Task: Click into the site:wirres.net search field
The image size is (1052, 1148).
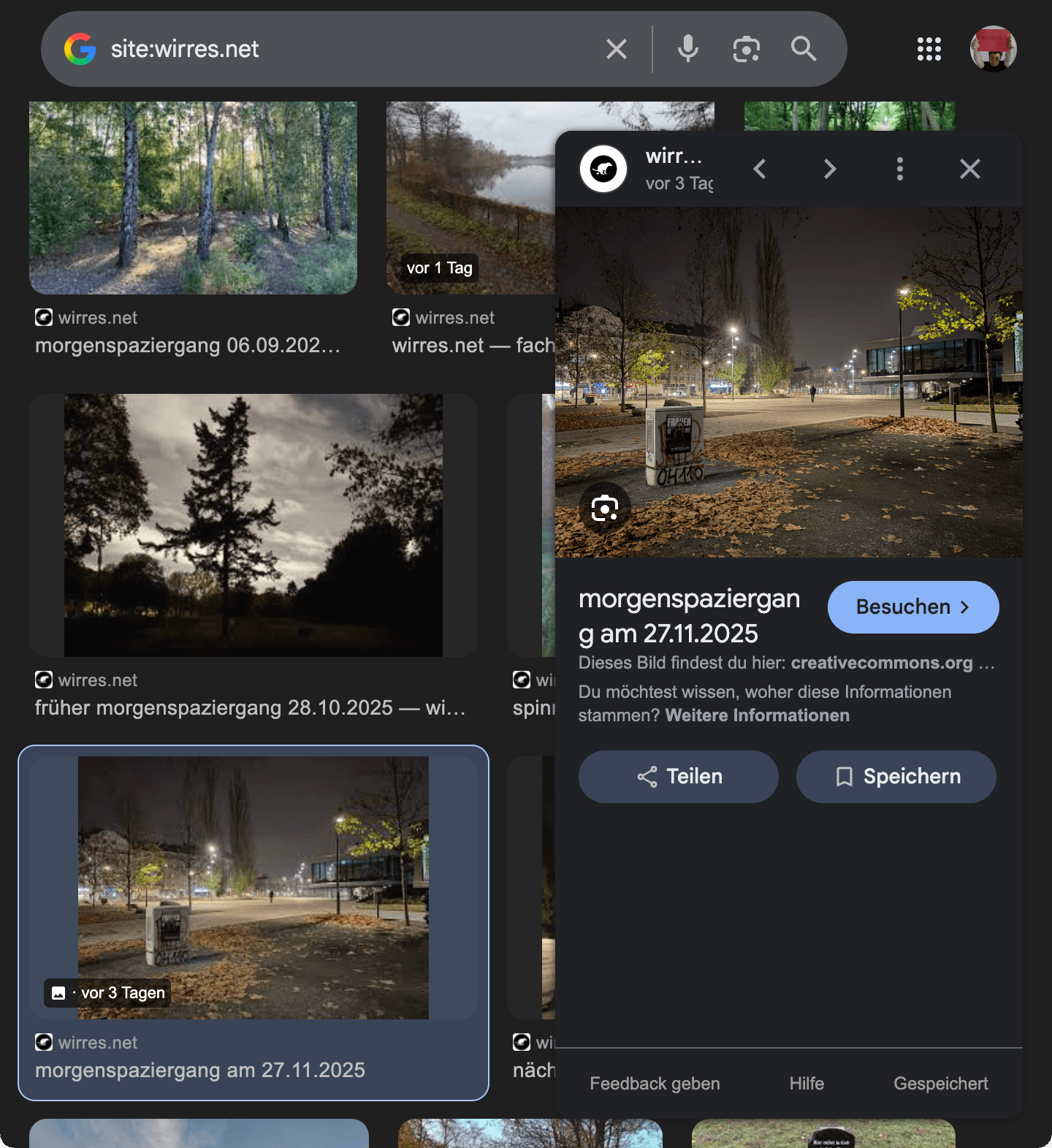Action: (351, 49)
